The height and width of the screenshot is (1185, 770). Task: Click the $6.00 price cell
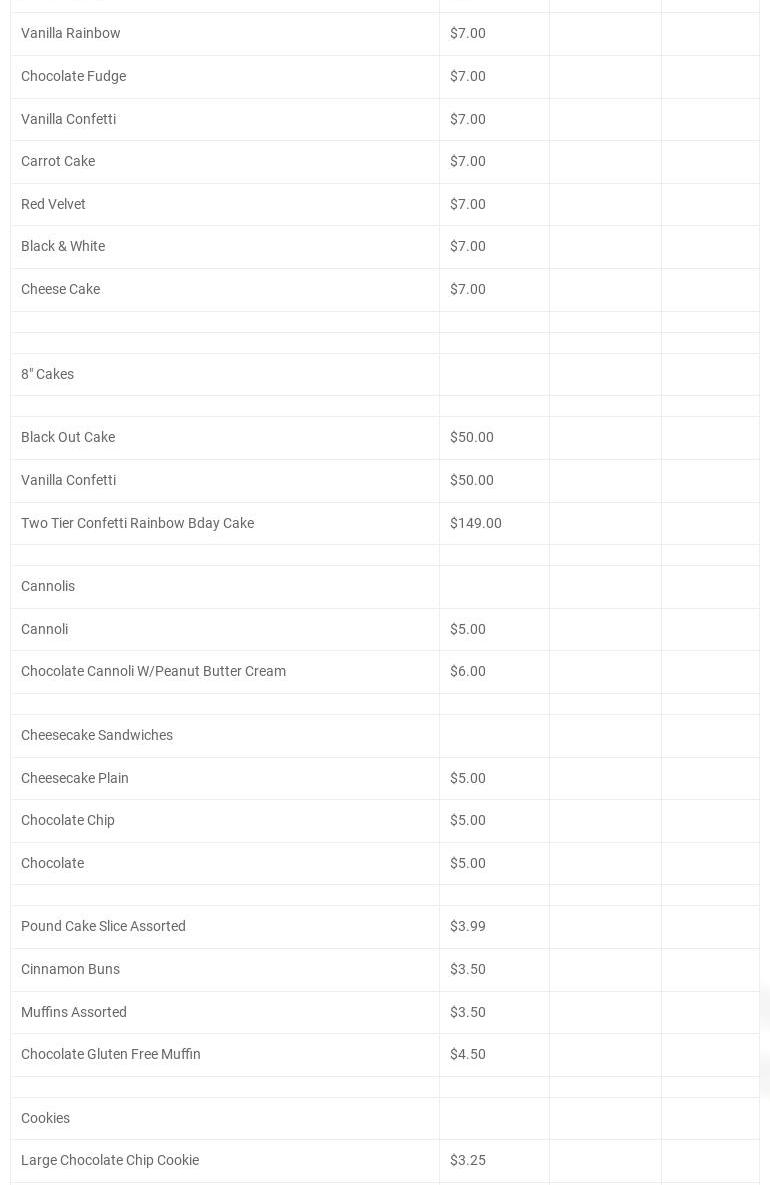(x=468, y=671)
